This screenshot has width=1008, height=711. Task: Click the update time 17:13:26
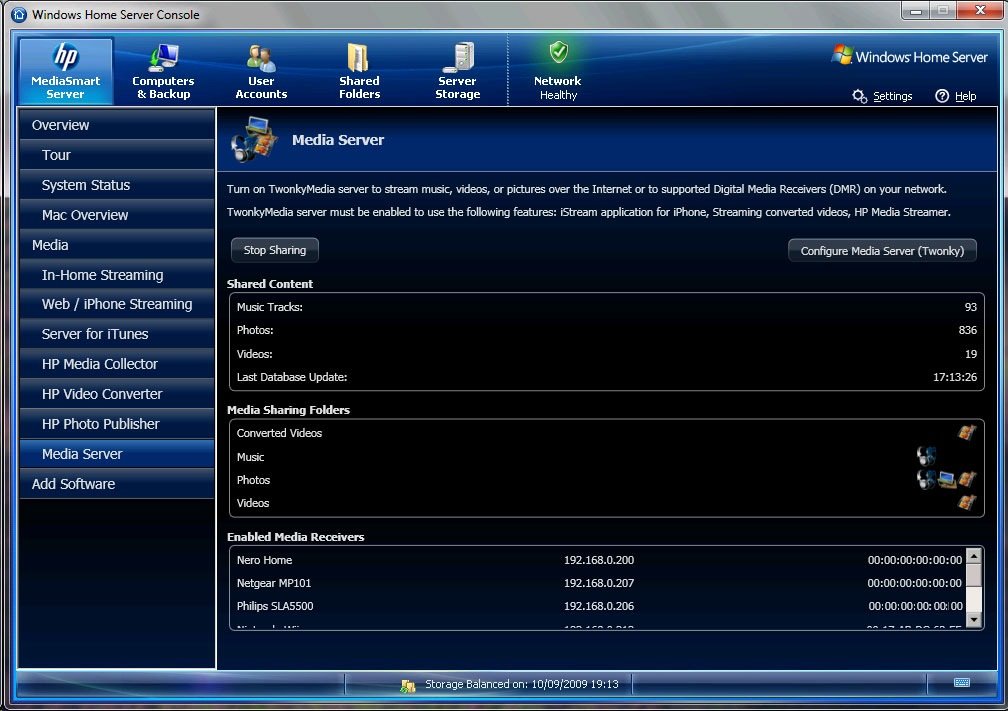(955, 377)
